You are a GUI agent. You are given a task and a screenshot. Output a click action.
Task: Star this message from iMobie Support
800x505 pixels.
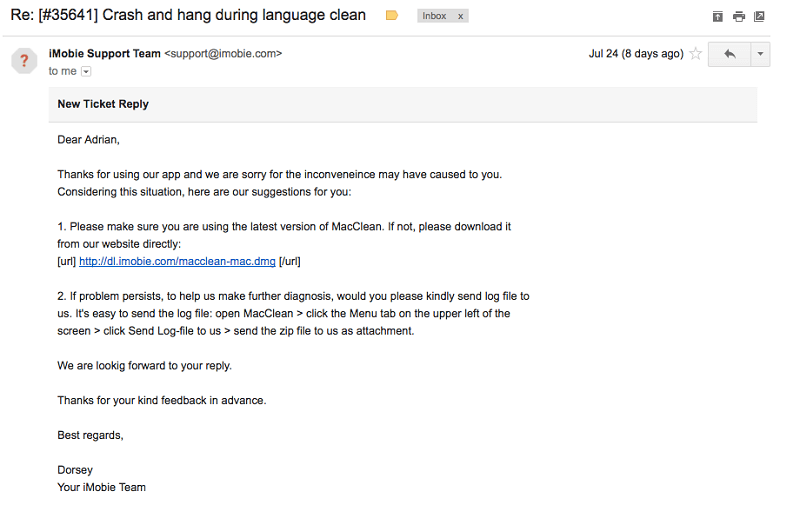695,54
